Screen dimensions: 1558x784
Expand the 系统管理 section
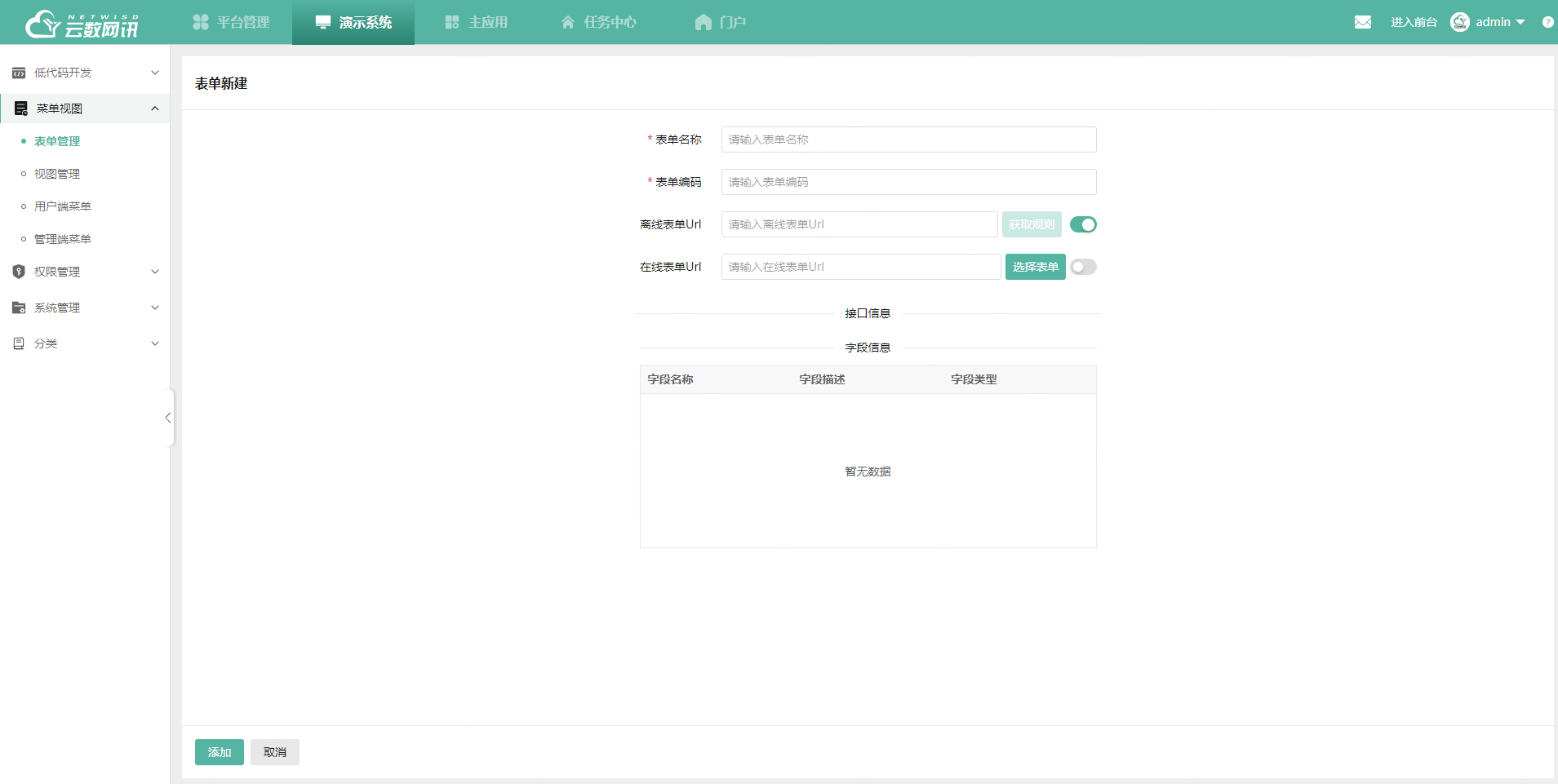click(x=154, y=308)
